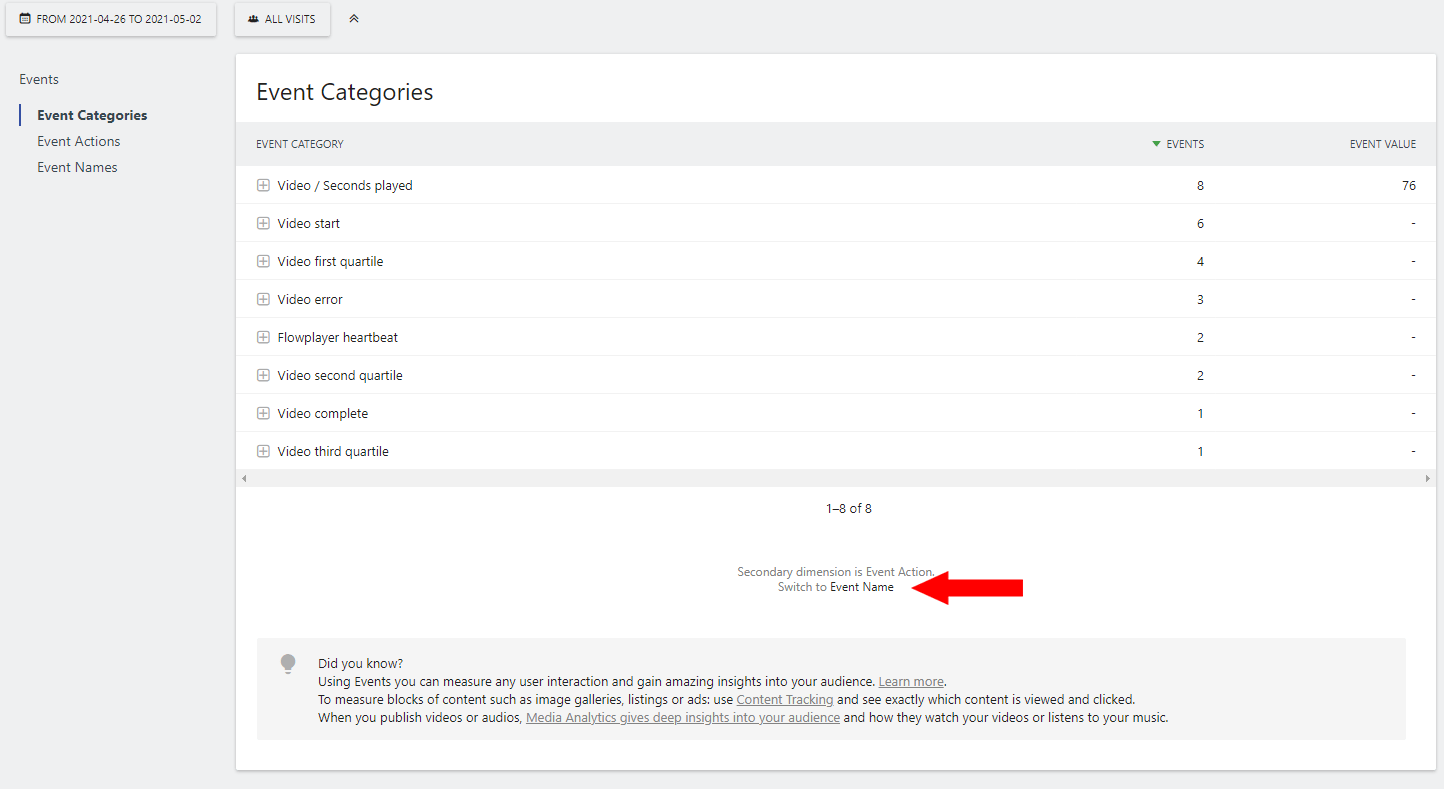Select Event Categories in sidebar
Viewport: 1444px width, 789px height.
(x=92, y=115)
